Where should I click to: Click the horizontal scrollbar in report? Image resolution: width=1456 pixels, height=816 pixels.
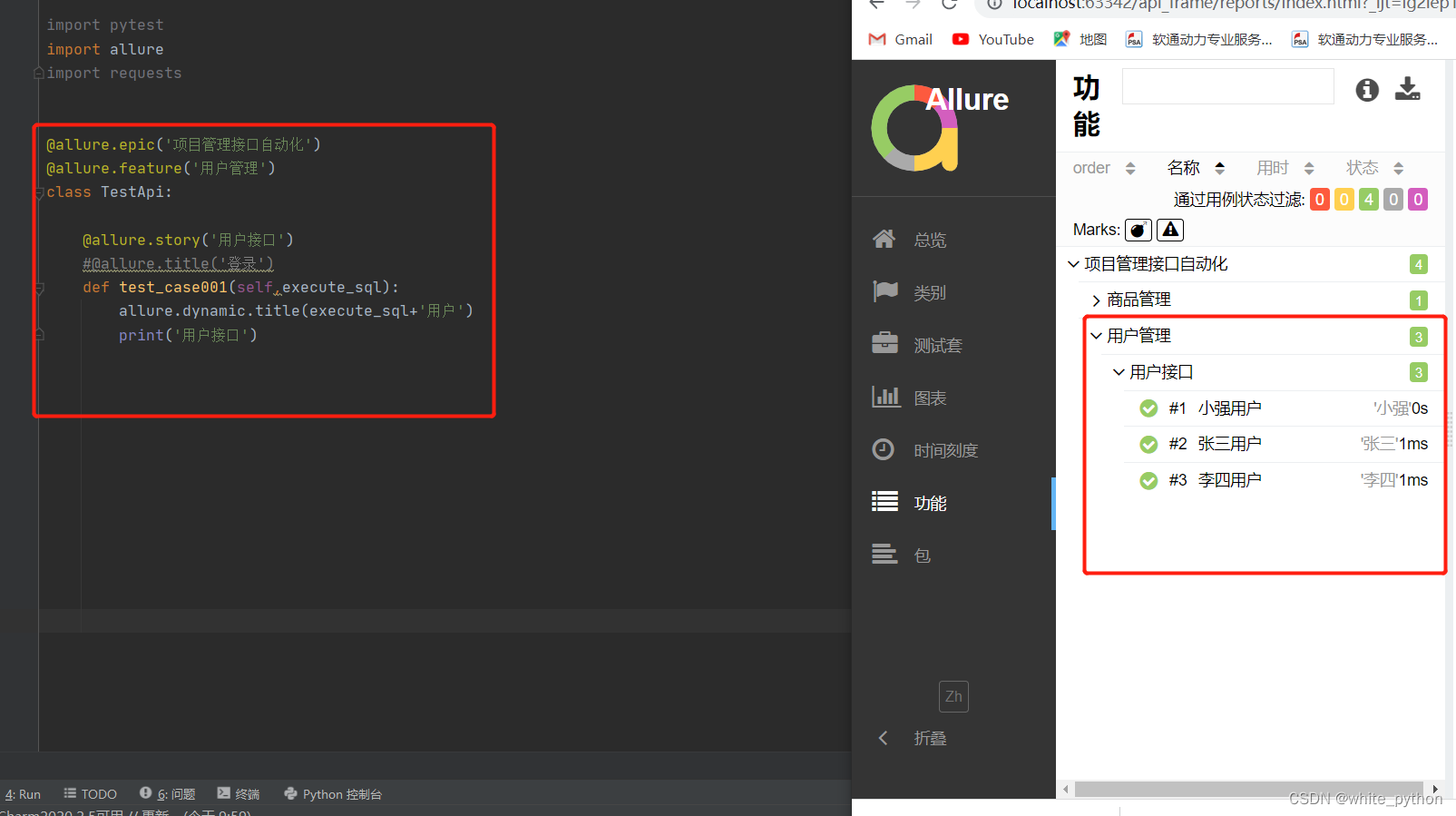pos(1248,789)
